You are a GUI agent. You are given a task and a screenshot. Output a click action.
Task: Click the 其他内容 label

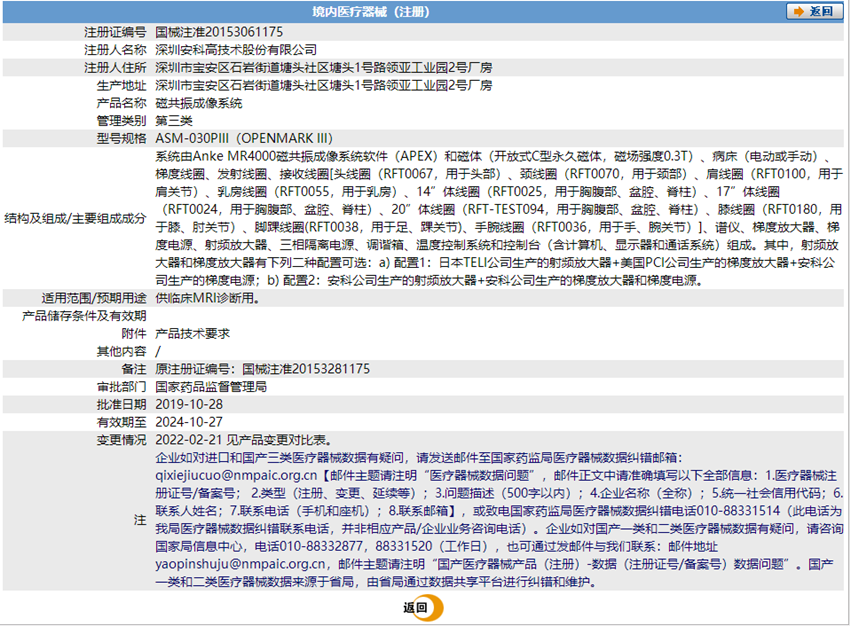121,351
